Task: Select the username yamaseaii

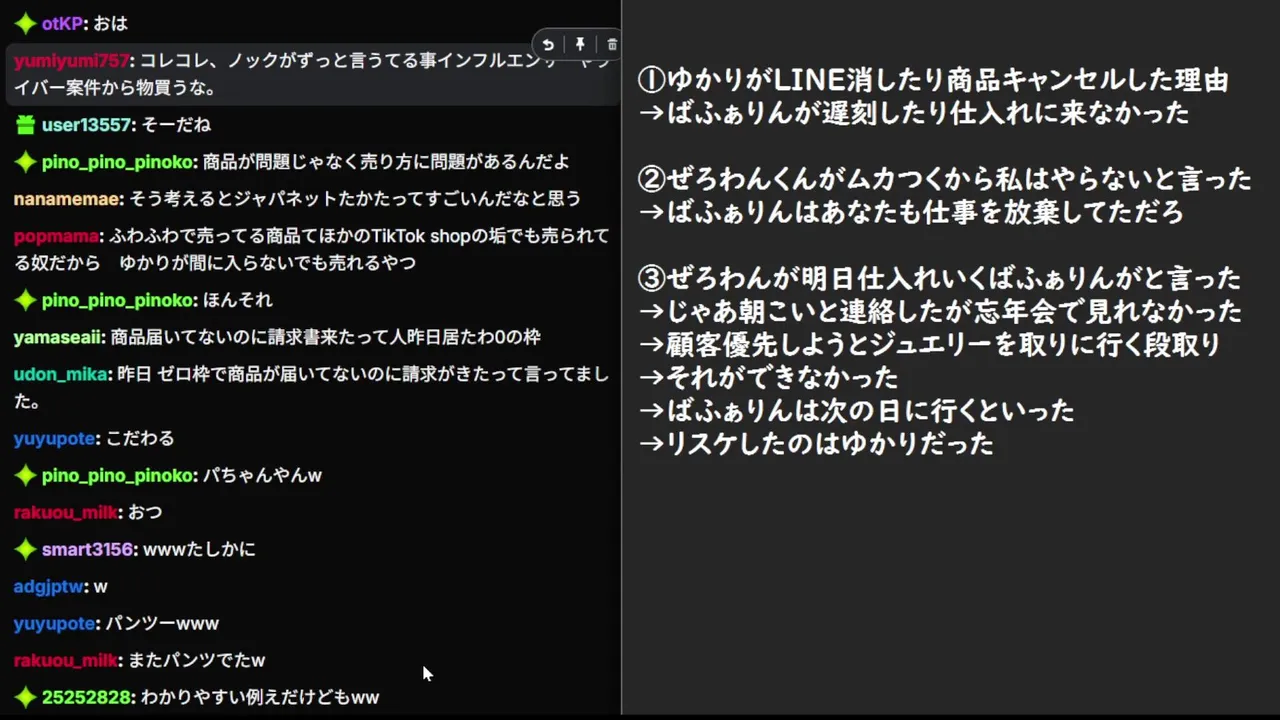Action: click(x=59, y=337)
